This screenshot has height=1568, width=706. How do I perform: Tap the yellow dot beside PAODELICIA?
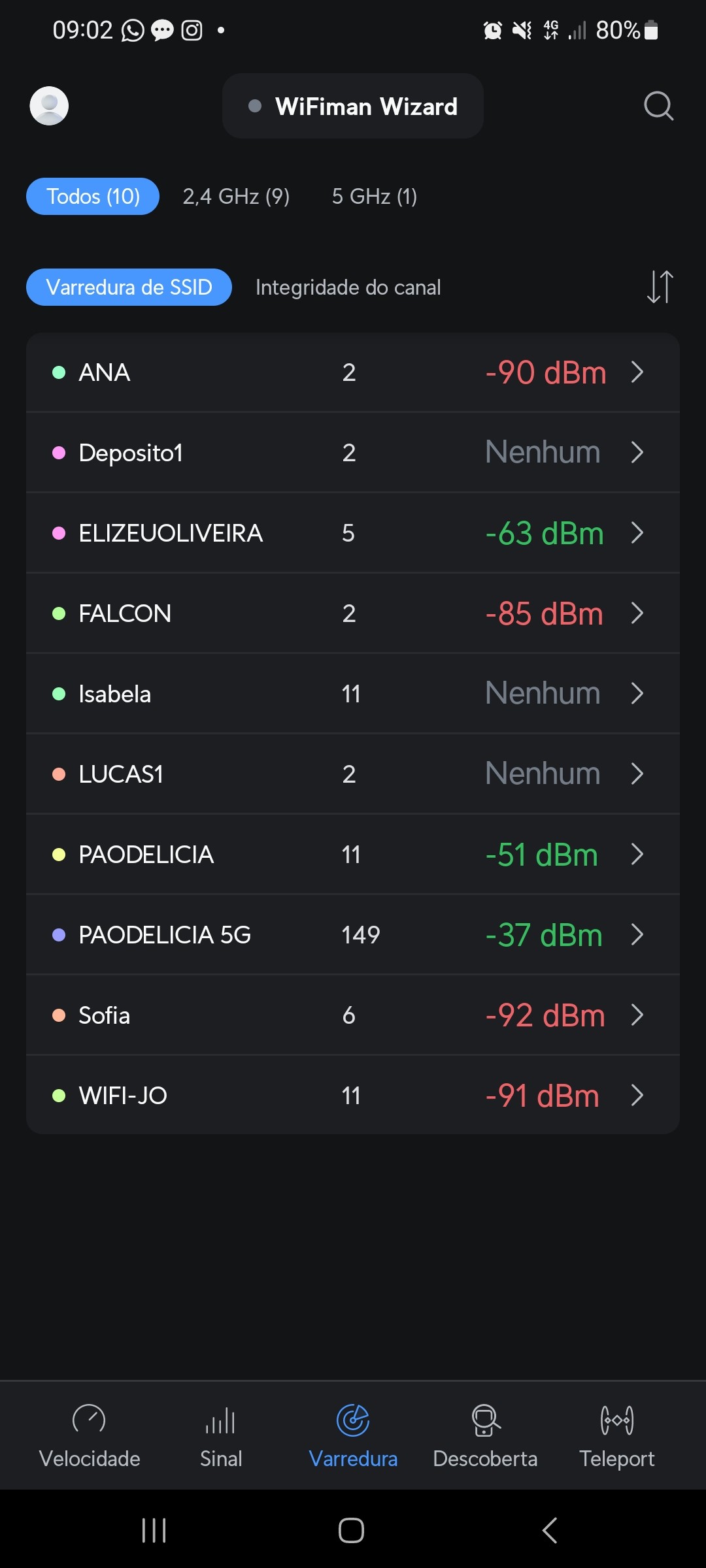[59, 855]
